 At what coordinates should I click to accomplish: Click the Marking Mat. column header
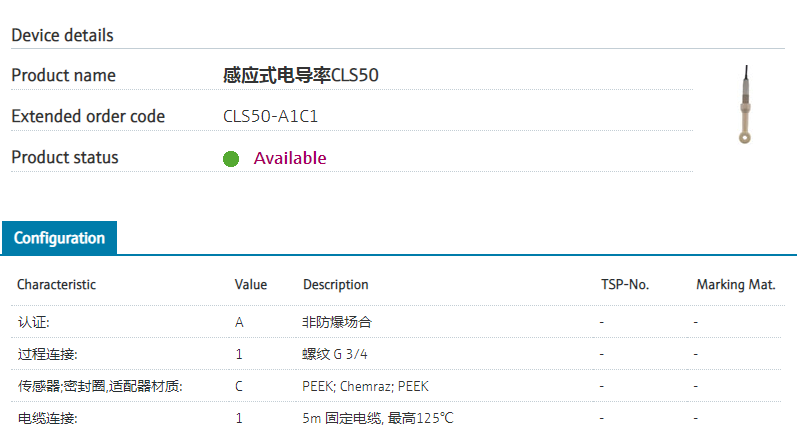coord(736,285)
